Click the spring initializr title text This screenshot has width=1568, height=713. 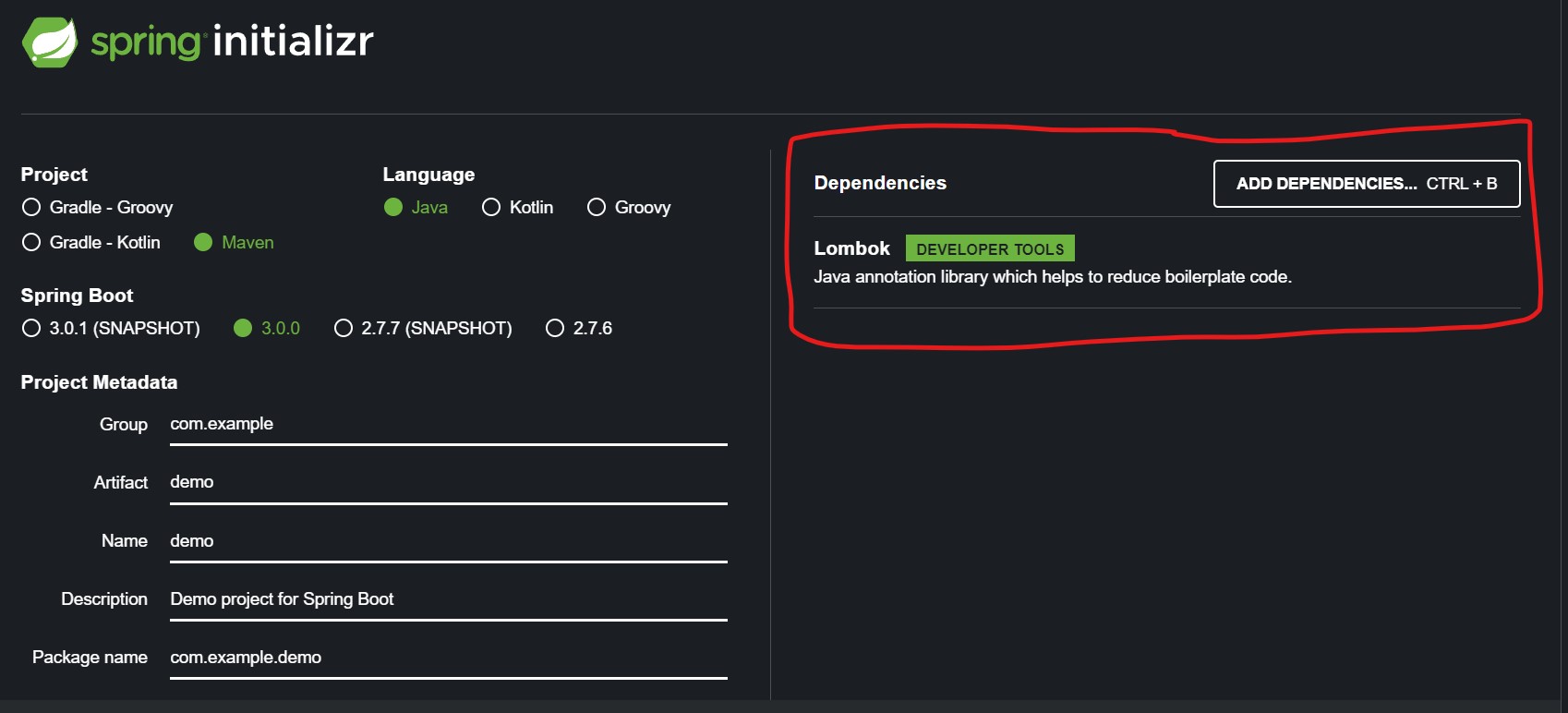(x=232, y=42)
